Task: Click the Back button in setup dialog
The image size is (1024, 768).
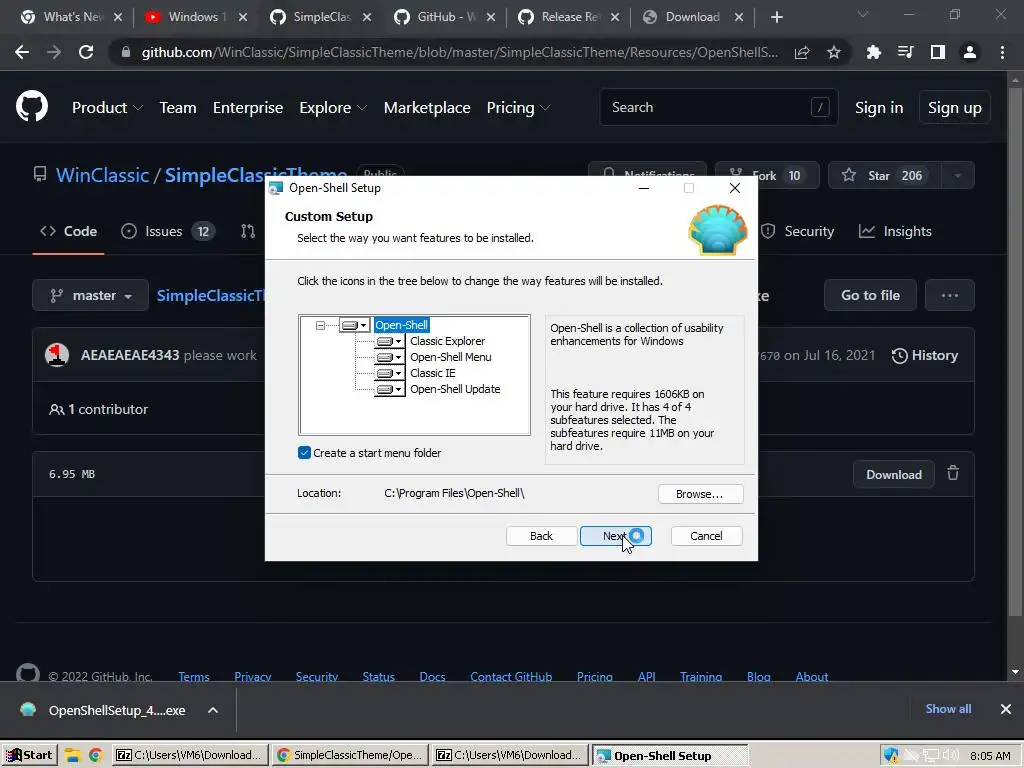Action: [x=541, y=536]
